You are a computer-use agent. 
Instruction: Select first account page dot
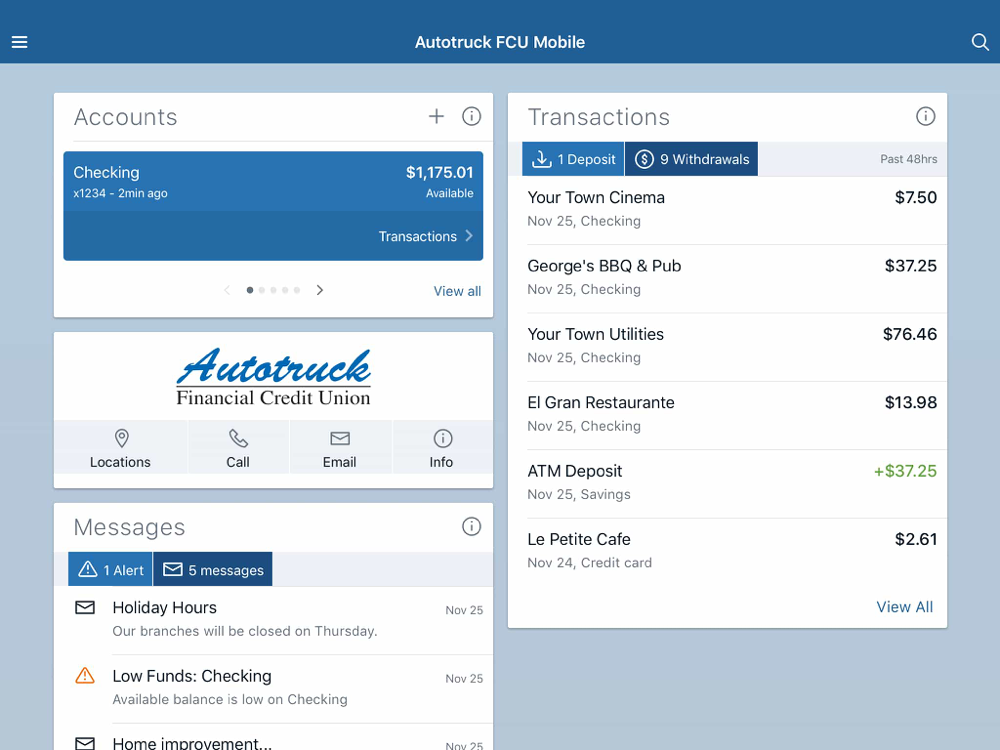pyautogui.click(x=250, y=290)
